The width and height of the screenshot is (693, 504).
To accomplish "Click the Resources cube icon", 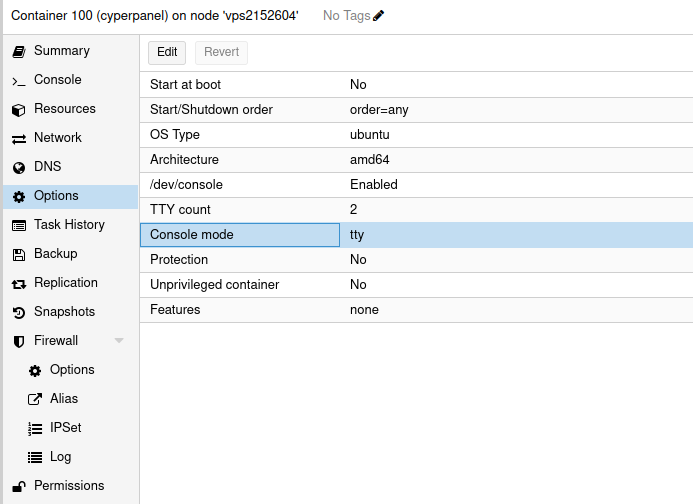I will (18, 109).
